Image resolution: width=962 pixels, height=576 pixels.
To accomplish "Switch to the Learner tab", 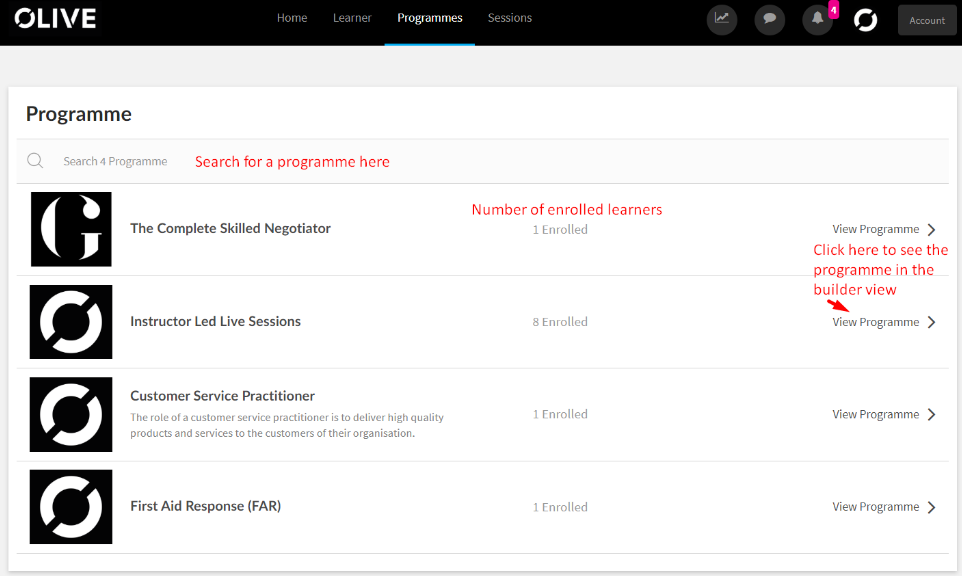I will (352, 18).
